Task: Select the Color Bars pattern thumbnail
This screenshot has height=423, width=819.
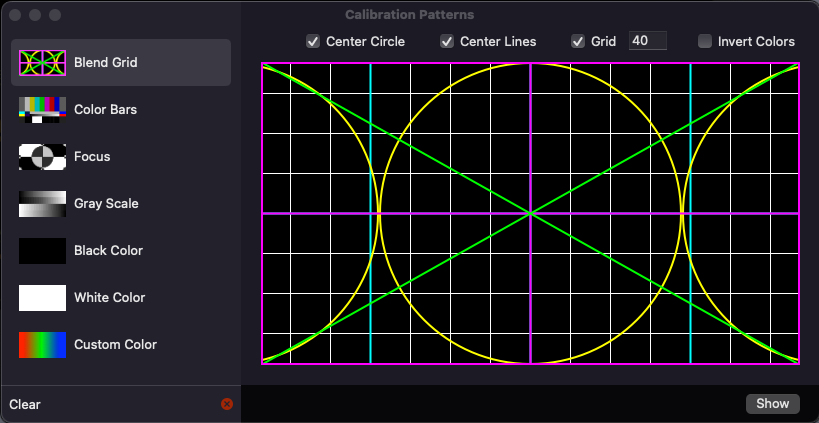Action: [42, 110]
